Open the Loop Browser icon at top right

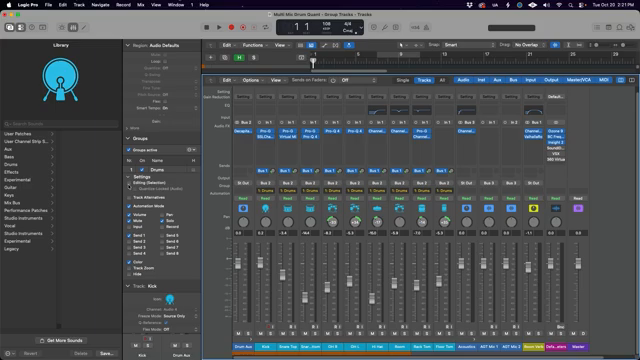[619, 27]
